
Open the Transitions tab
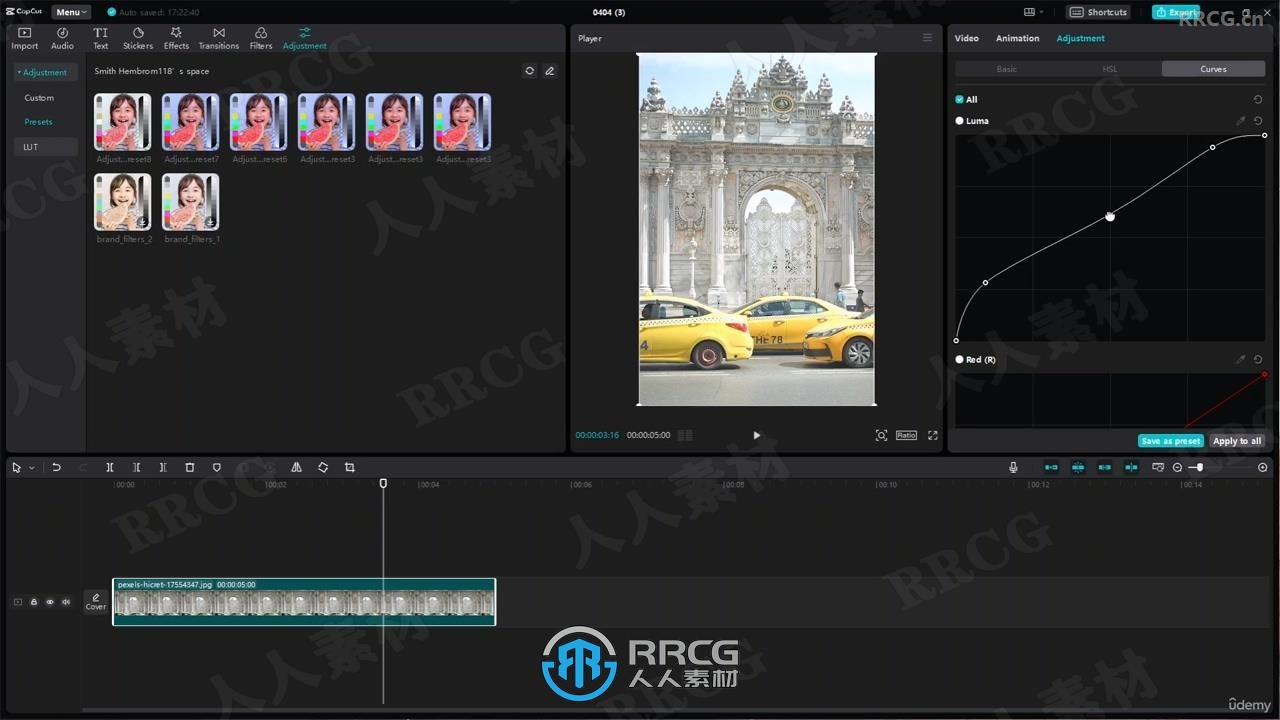[218, 38]
